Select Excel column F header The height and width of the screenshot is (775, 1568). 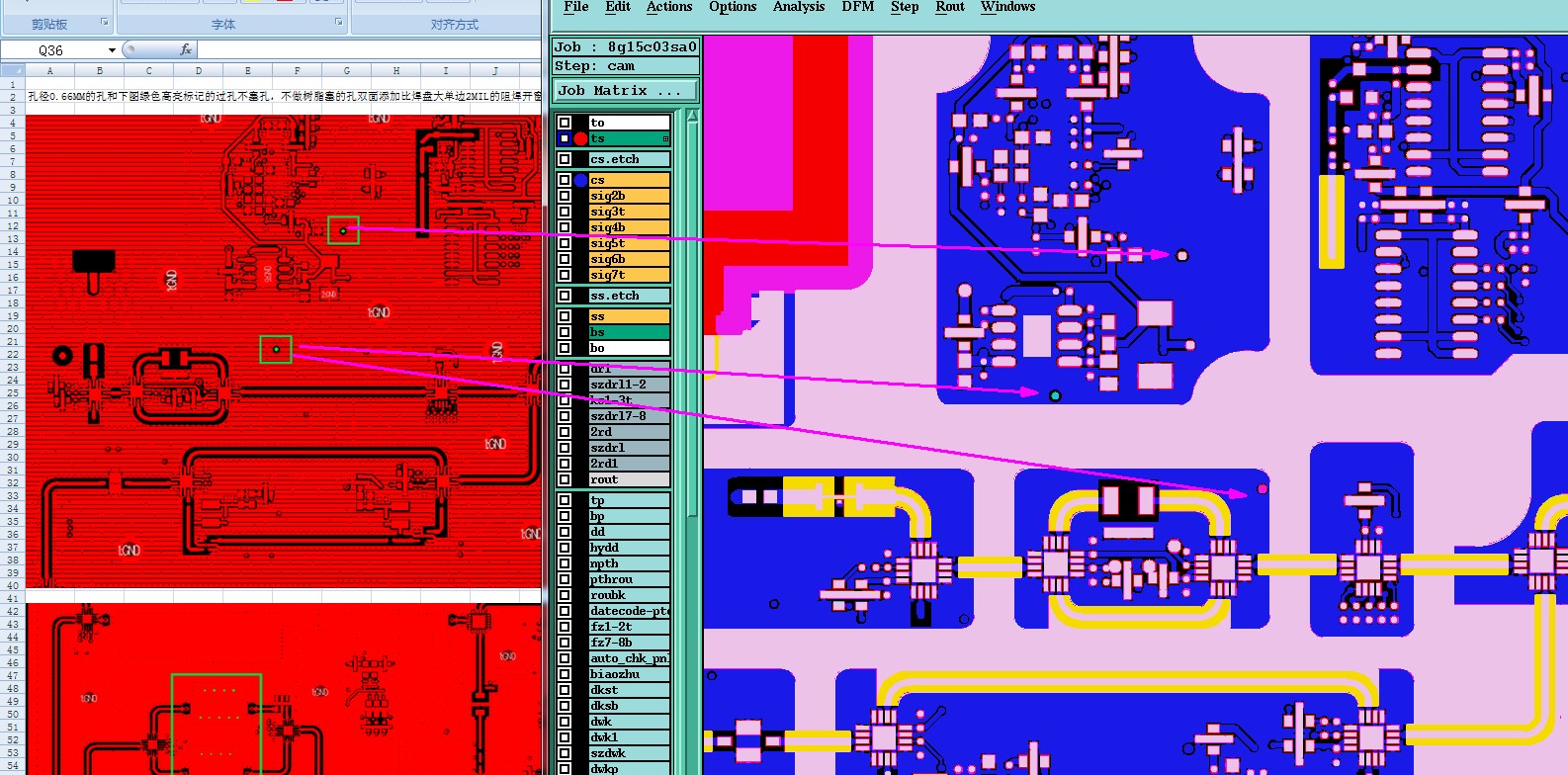point(297,70)
